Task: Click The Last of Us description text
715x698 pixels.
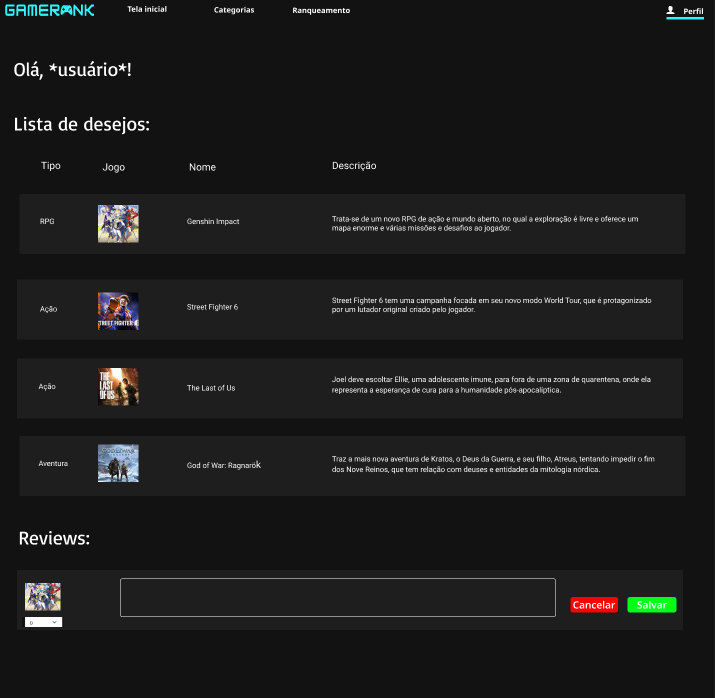Action: (491, 384)
